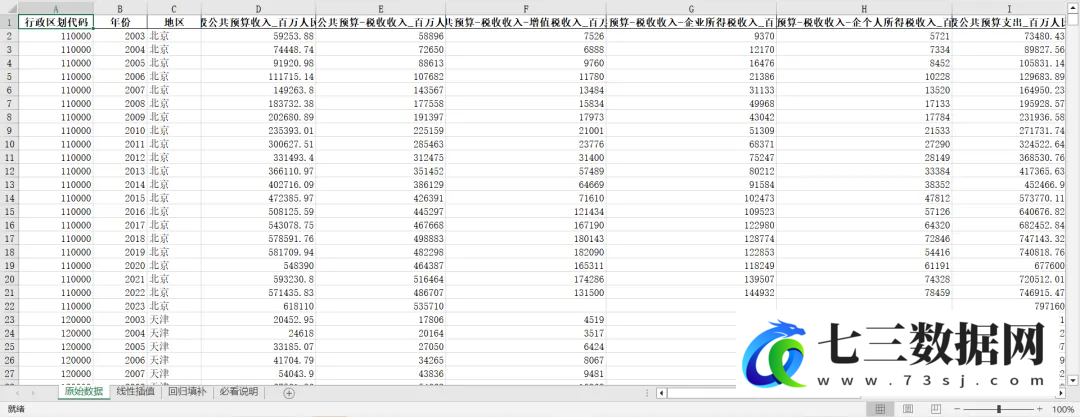1080x417 pixels.
Task: Select column F header
Action: pyautogui.click(x=526, y=8)
